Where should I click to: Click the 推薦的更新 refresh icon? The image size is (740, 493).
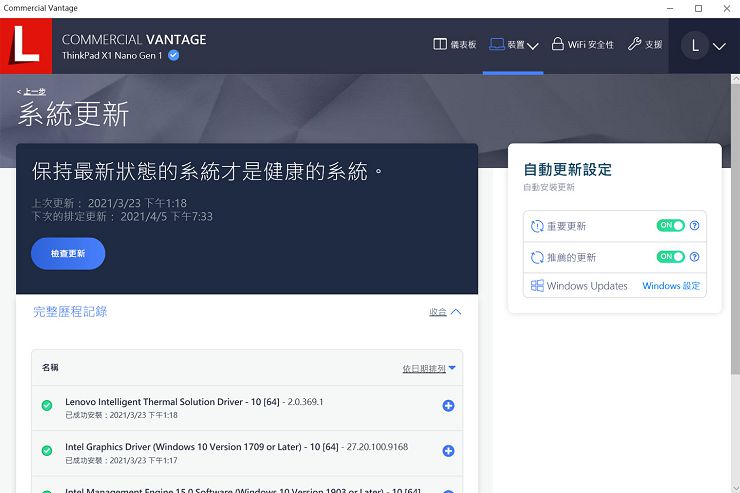point(537,258)
